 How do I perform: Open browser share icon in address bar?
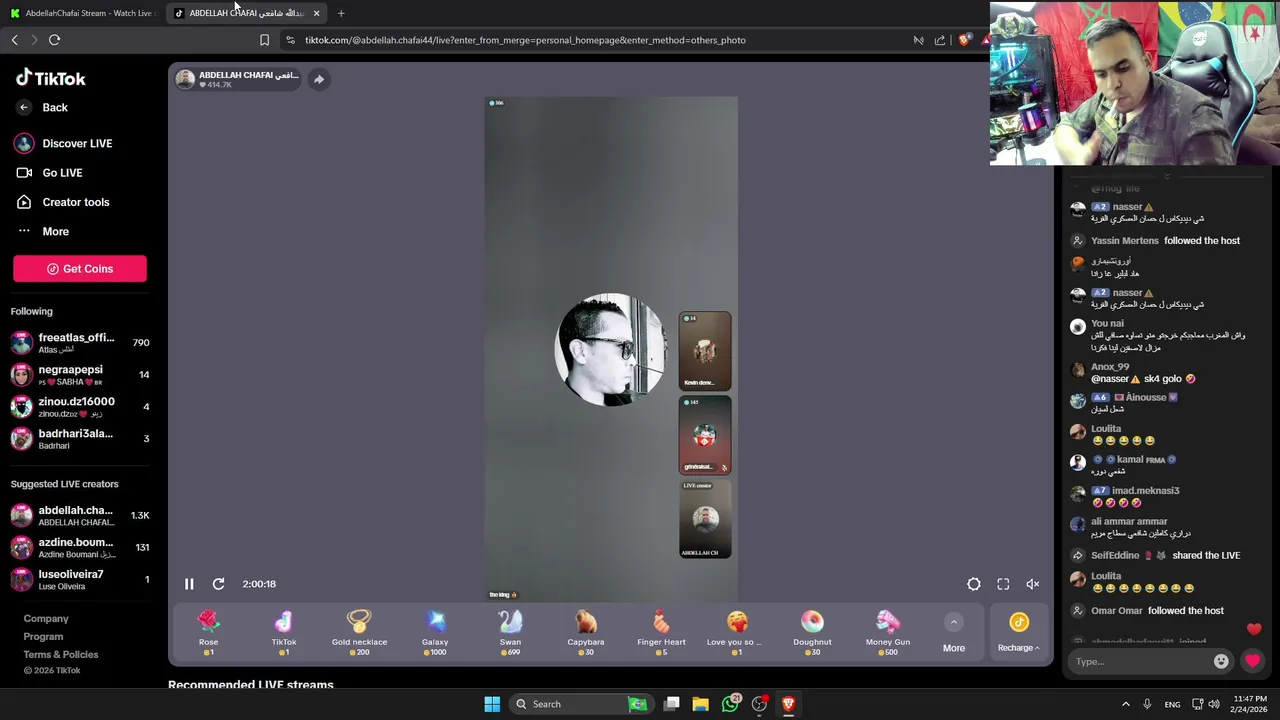pos(940,40)
